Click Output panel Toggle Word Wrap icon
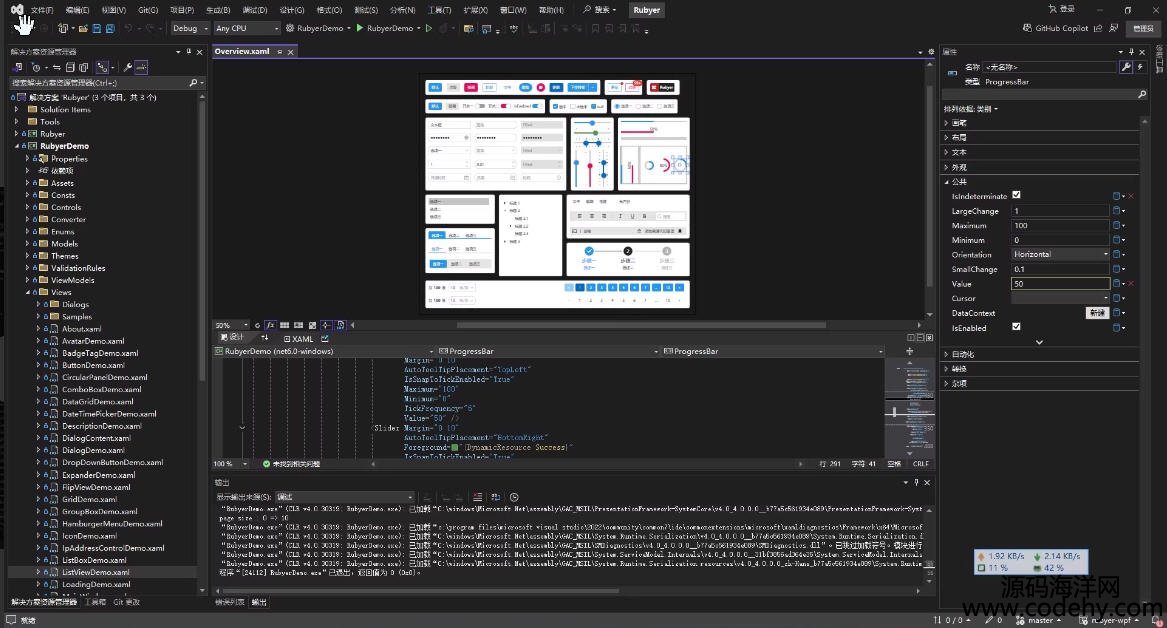Screen dimensions: 1167x628 coord(495,497)
